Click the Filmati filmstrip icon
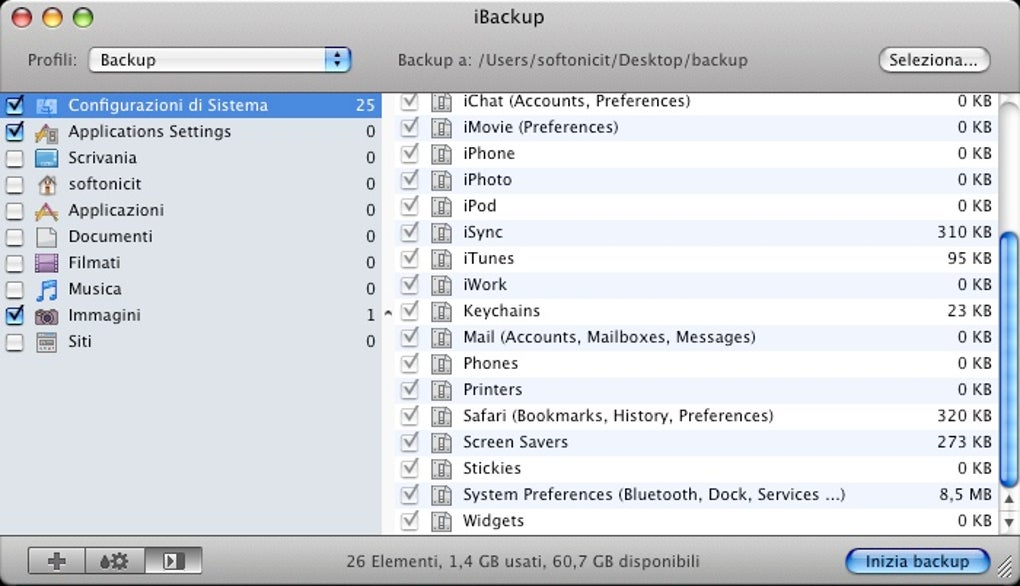1020x586 pixels. 46,263
